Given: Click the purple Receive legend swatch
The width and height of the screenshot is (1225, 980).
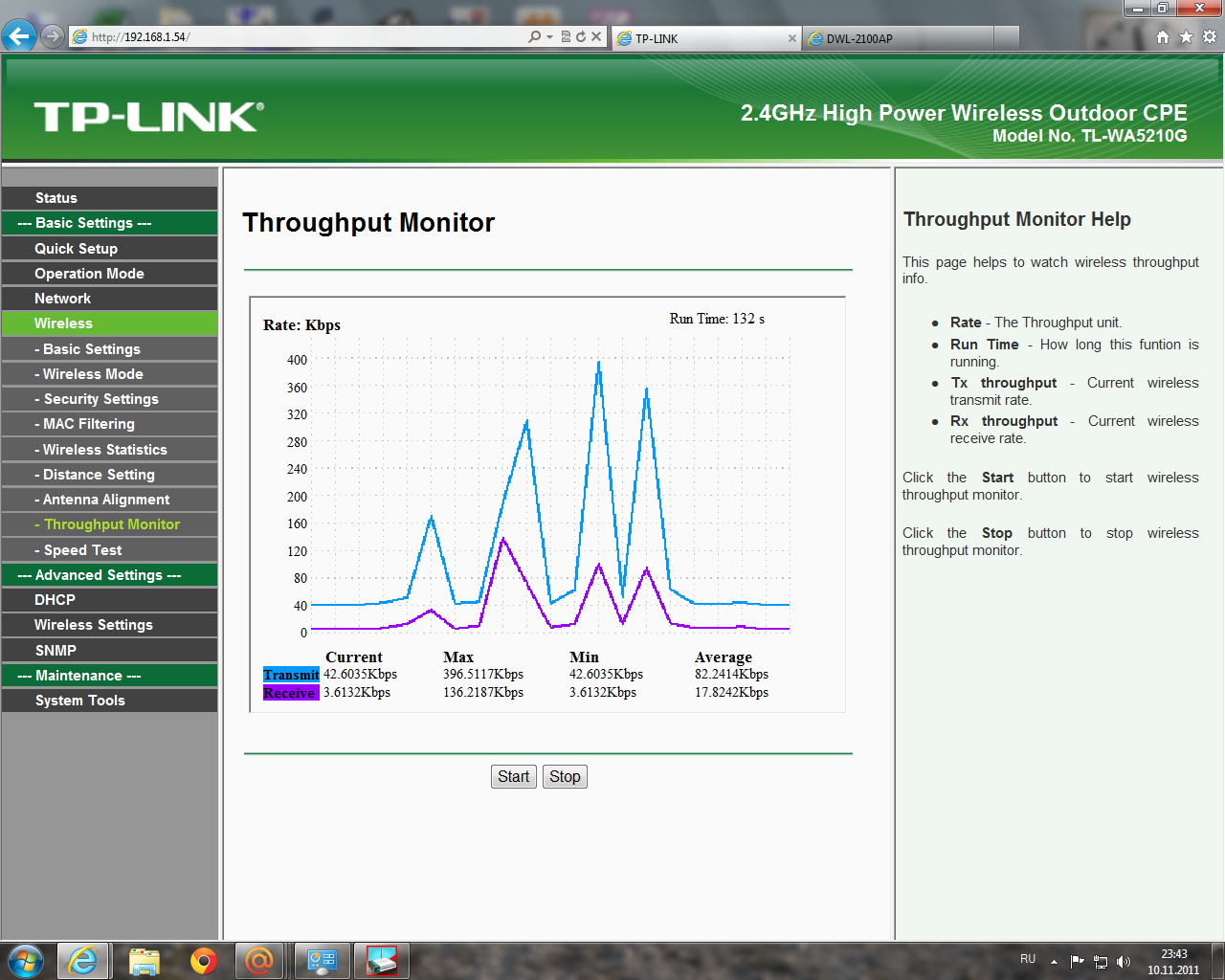Looking at the screenshot, I should [x=290, y=693].
